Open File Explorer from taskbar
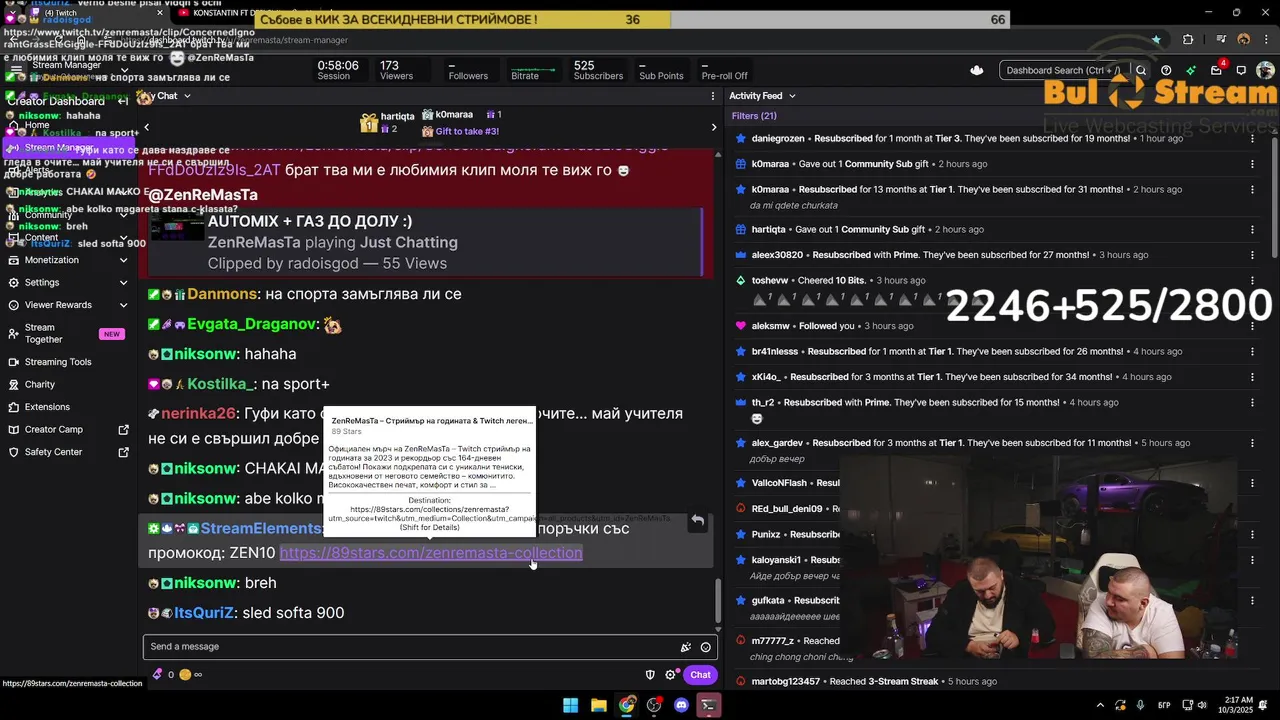The image size is (1280, 720). point(598,705)
